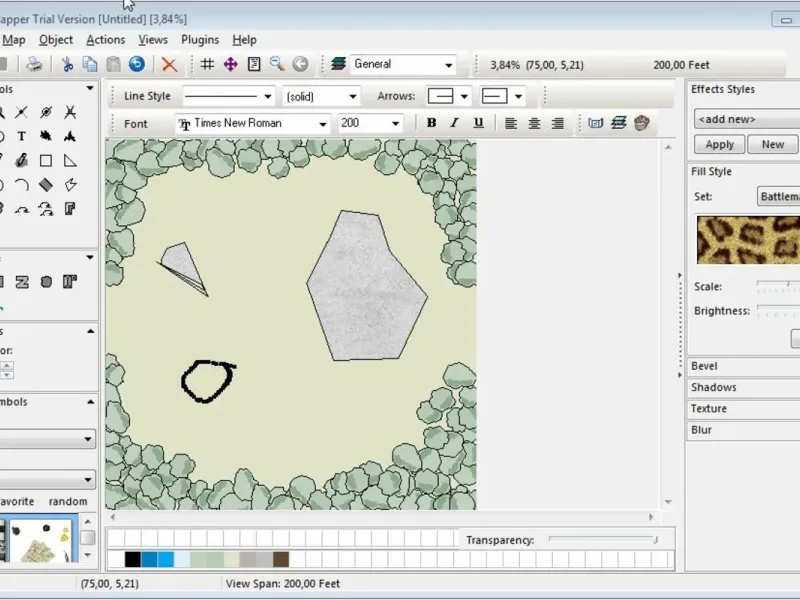Screen dimensions: 800x600
Task: Set text alignment to center
Action: [534, 123]
